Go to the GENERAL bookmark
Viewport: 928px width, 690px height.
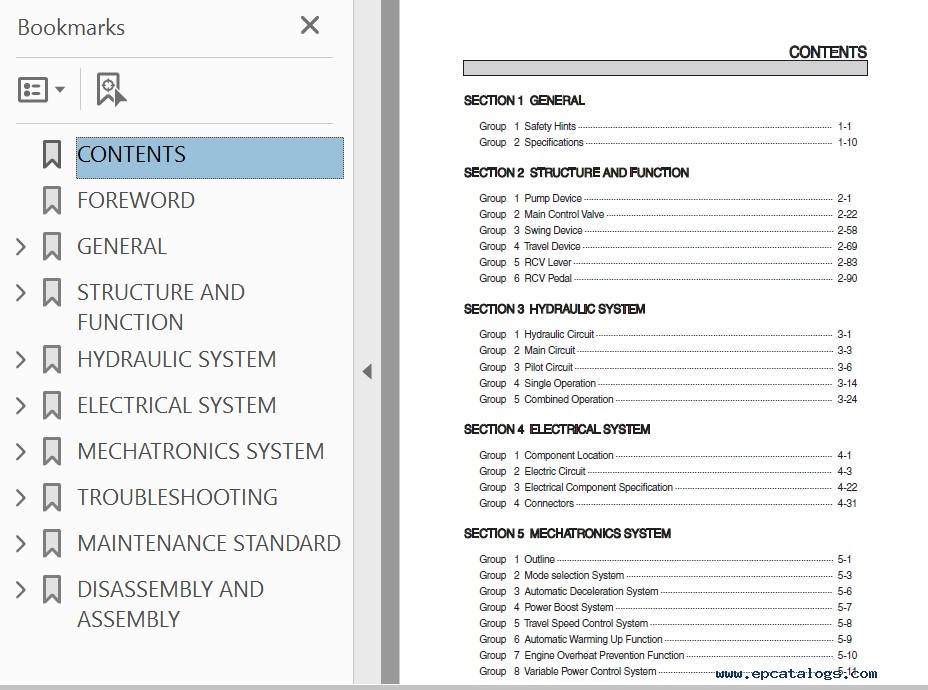[122, 246]
